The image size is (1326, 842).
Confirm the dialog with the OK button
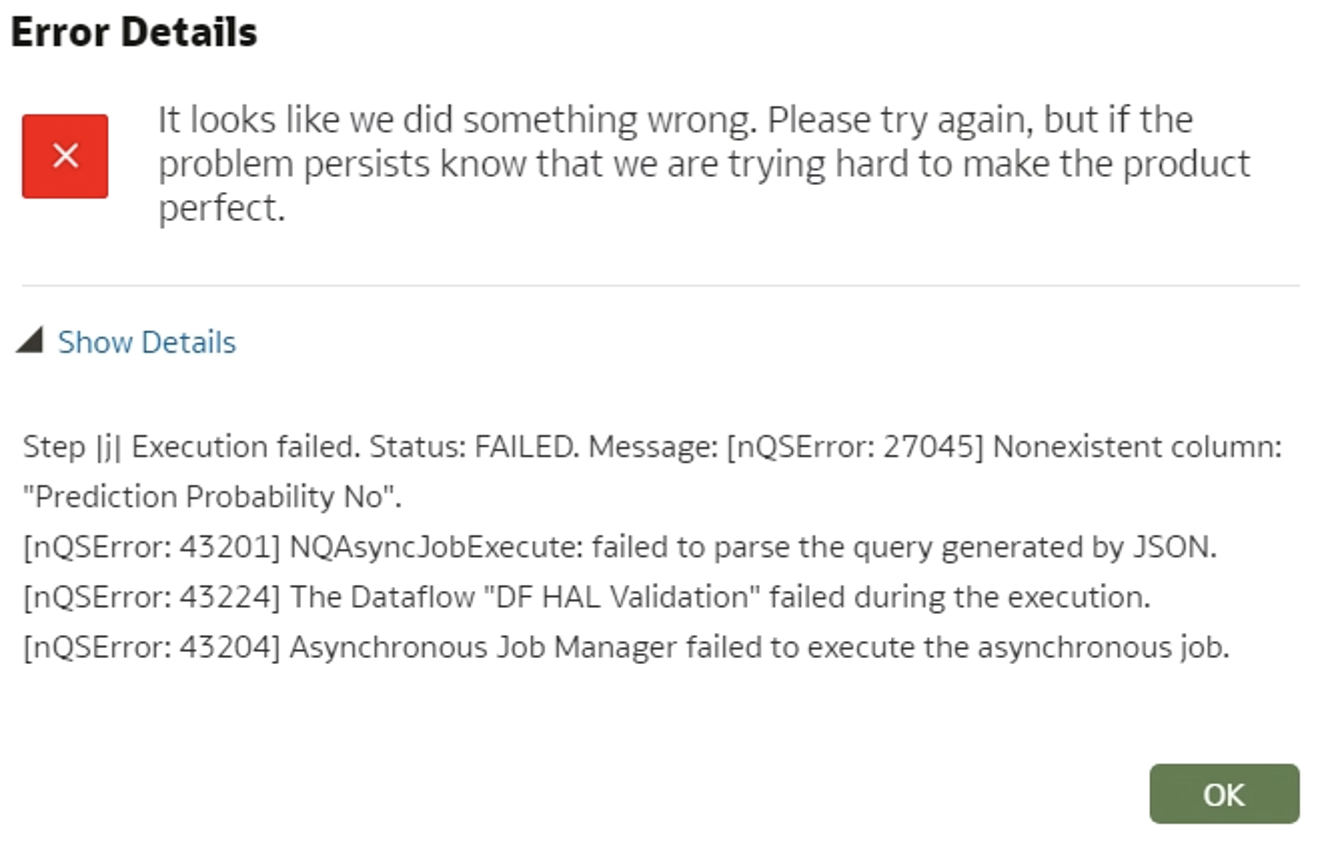1224,794
